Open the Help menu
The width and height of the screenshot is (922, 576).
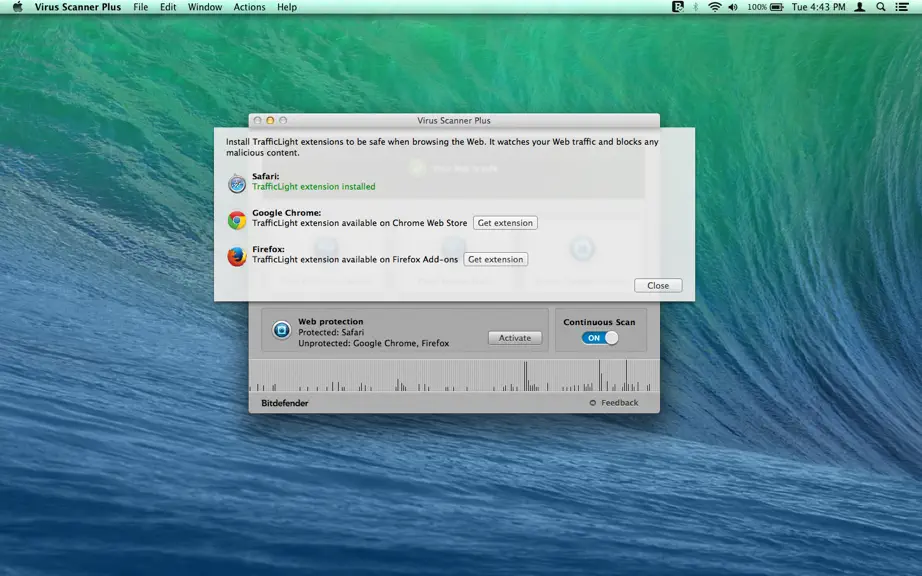point(287,7)
